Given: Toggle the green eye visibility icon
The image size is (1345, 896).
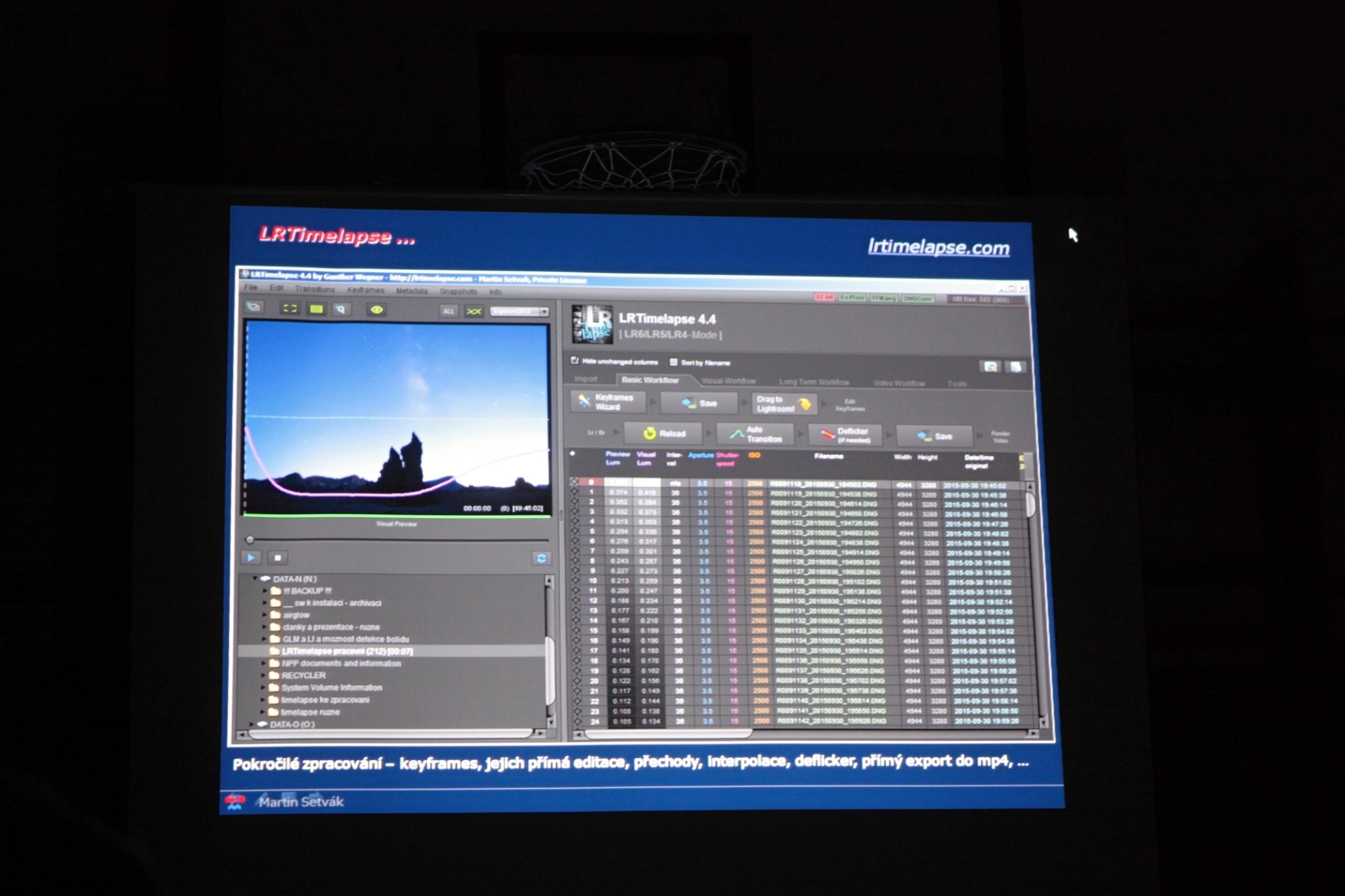Looking at the screenshot, I should pos(377,310).
